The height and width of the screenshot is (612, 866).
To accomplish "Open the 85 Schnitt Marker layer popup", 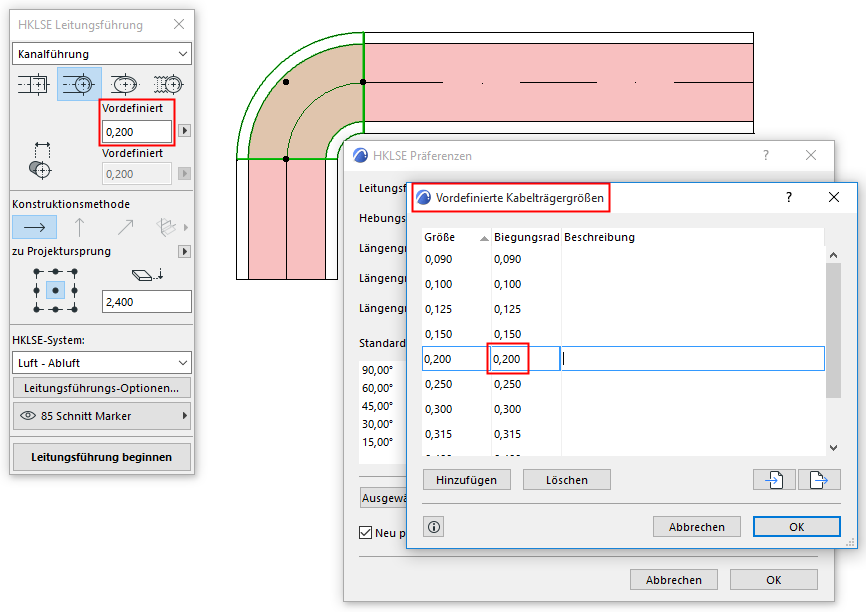I will 102,416.
